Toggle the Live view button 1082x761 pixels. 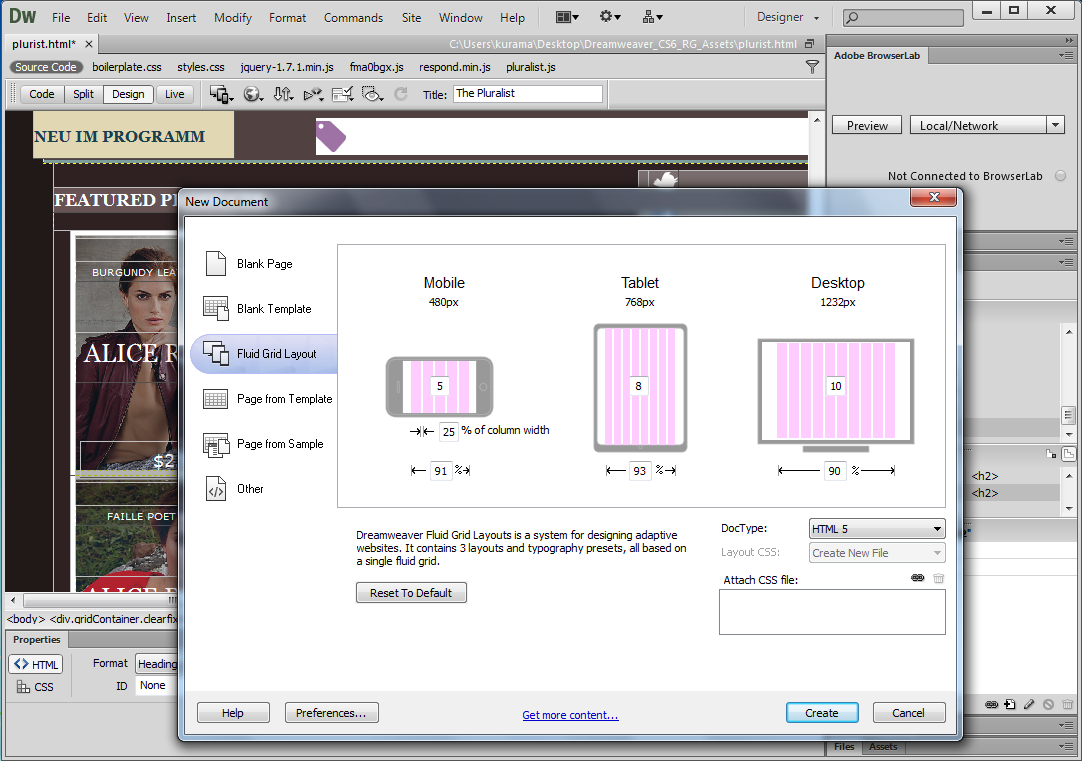click(x=175, y=95)
